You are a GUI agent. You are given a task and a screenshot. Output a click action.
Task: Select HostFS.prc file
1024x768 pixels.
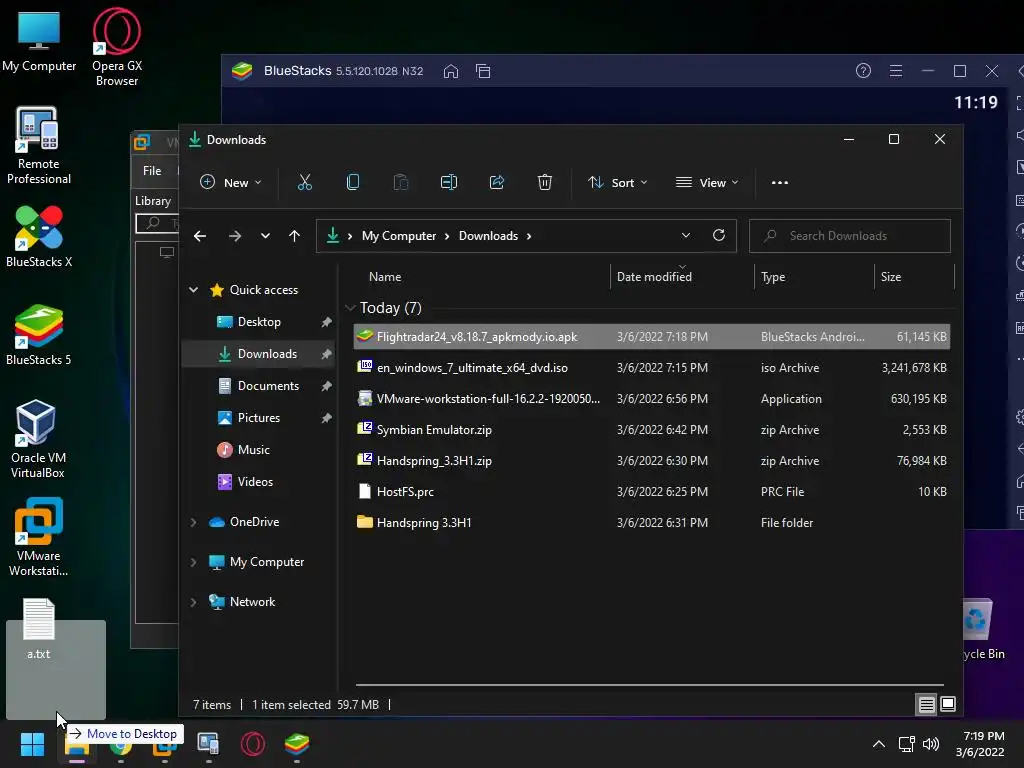point(651,492)
